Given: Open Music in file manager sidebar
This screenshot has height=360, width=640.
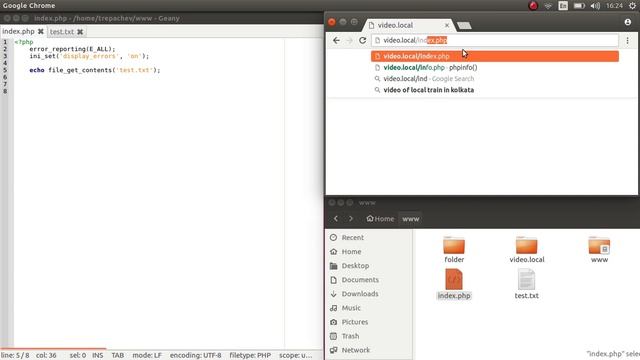Looking at the screenshot, I should click(351, 308).
